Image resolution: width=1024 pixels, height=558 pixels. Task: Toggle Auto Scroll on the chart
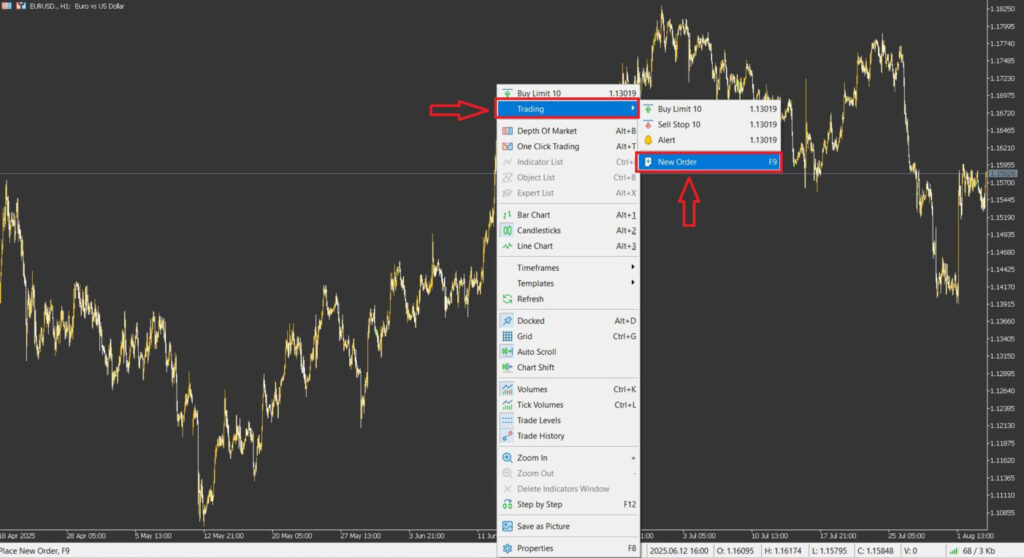(x=536, y=352)
